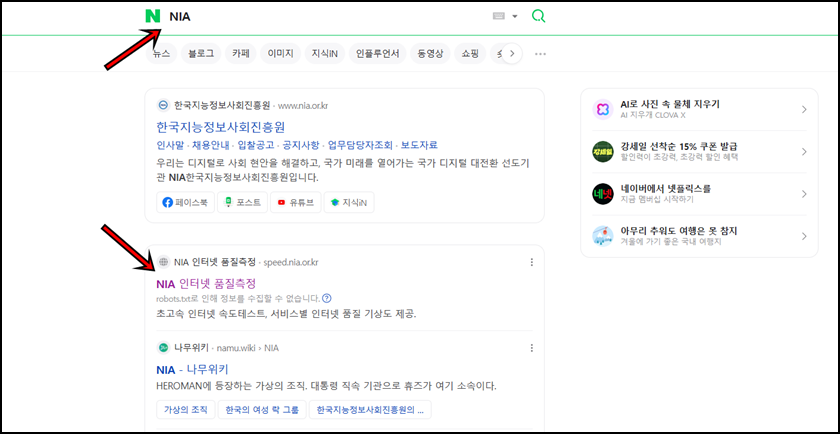Open the three-dot more options menu beside tabs
The image size is (840, 434).
coord(540,54)
